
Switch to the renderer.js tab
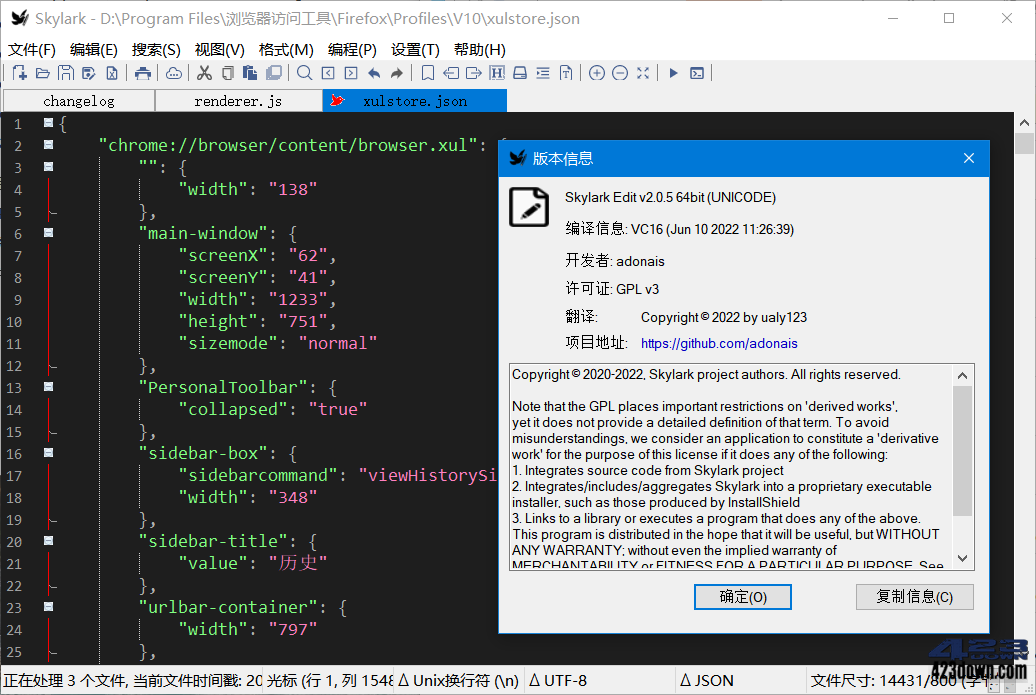click(x=238, y=100)
